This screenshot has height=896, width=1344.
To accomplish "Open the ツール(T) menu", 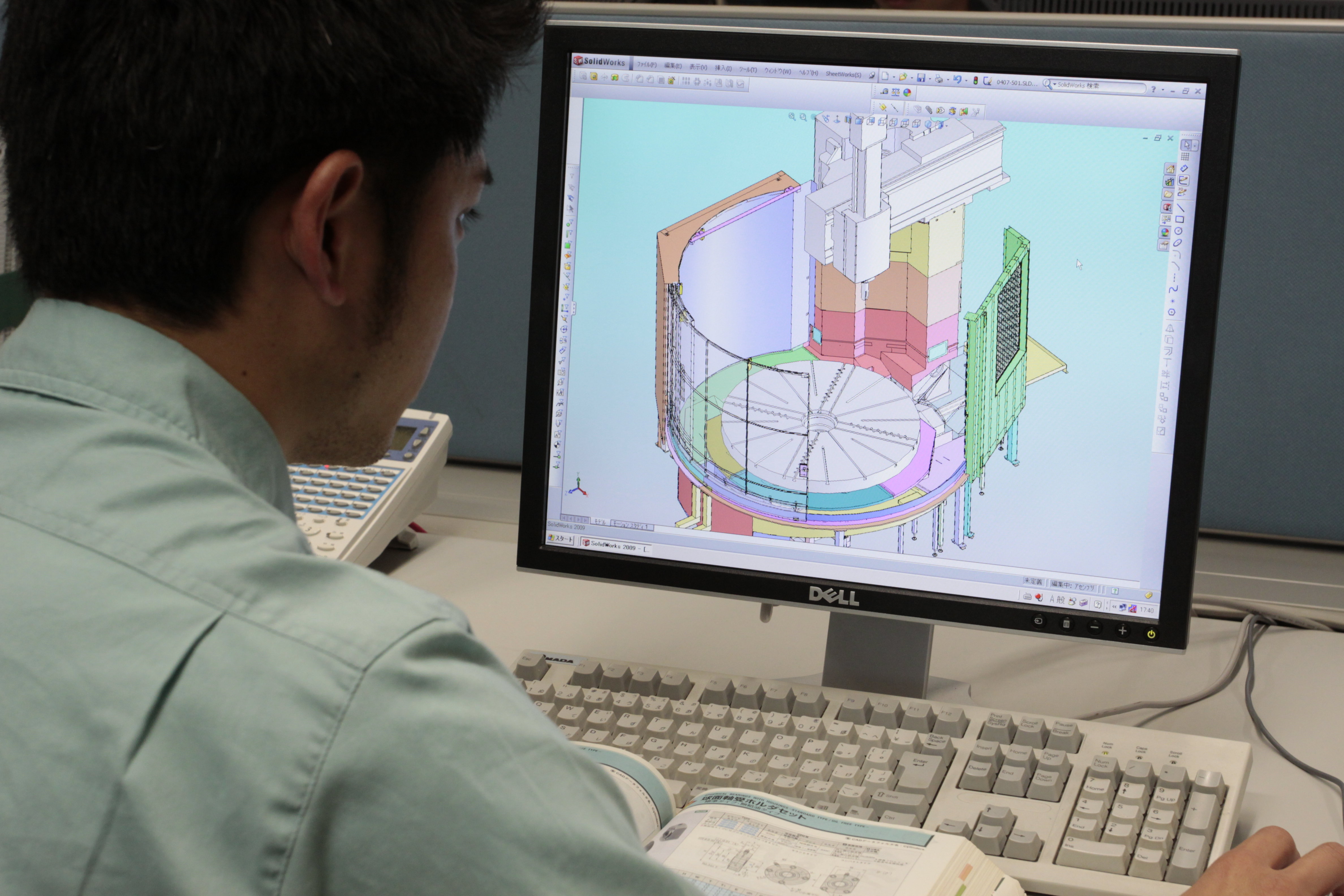I will (748, 69).
